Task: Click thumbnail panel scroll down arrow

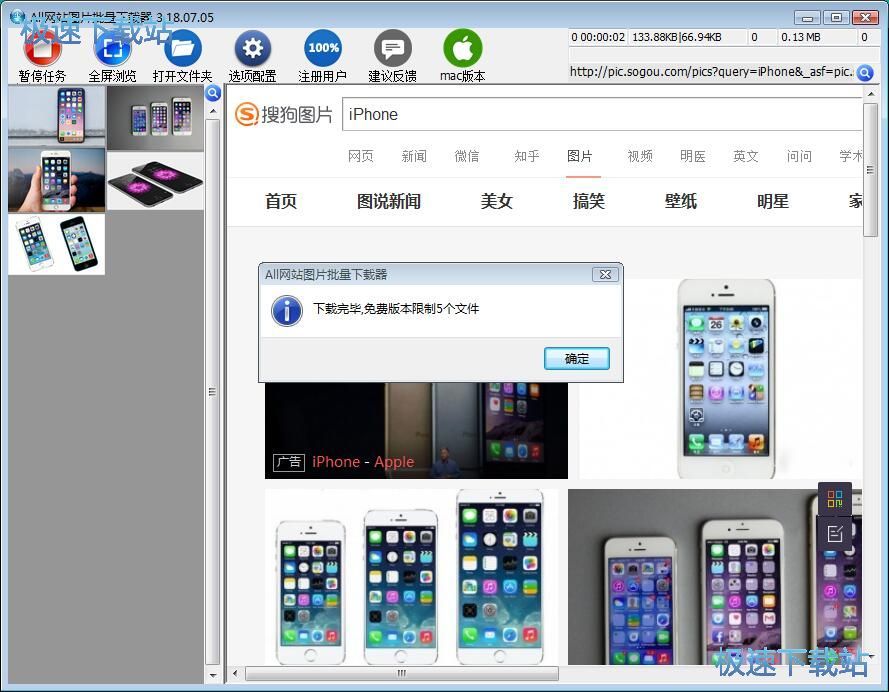Action: coord(213,676)
